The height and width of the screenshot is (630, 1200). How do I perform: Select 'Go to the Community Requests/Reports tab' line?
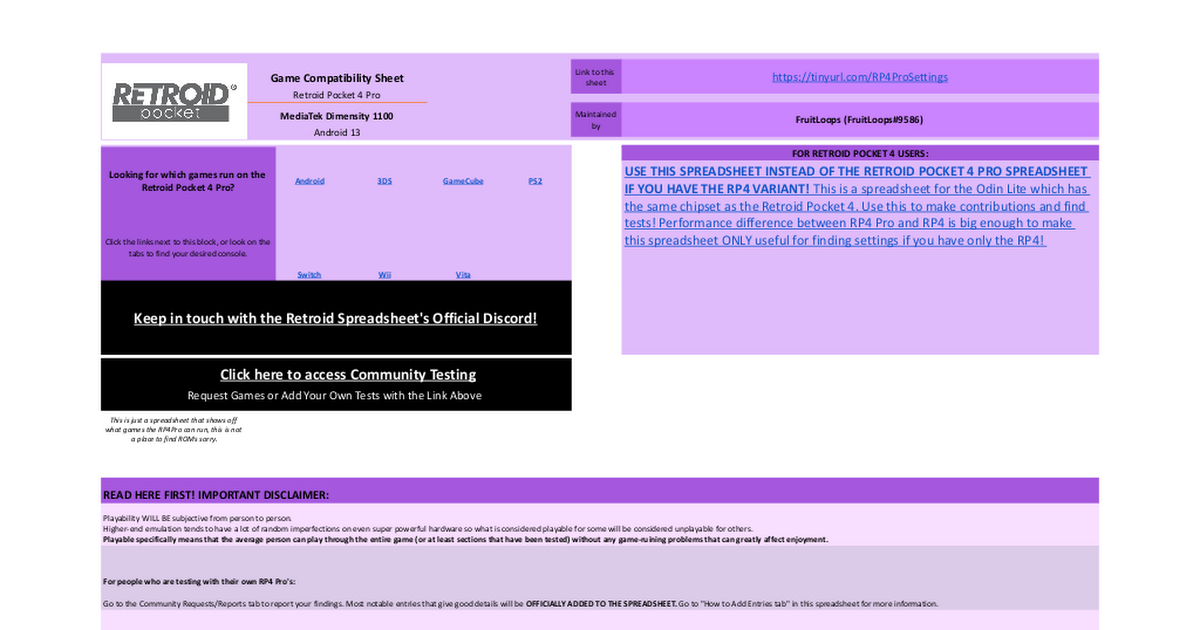[x=520, y=604]
